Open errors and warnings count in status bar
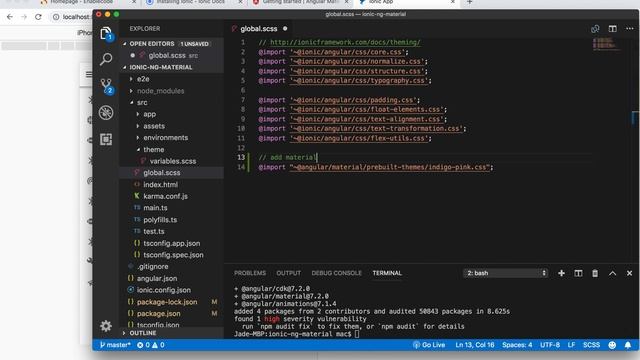The height and width of the screenshot is (360, 640). 151,345
